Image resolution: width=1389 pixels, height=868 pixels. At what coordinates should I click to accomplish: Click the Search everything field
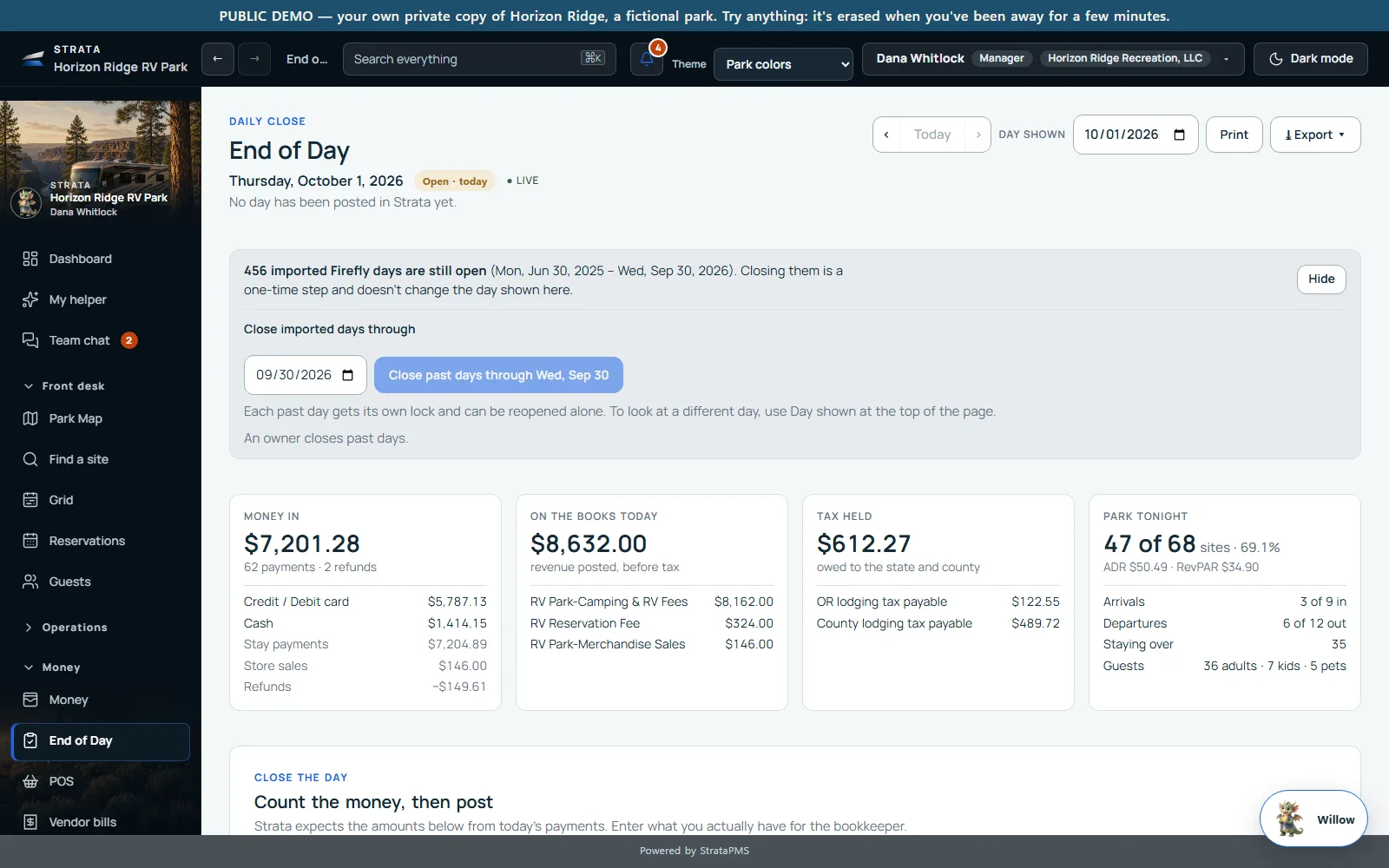click(479, 59)
